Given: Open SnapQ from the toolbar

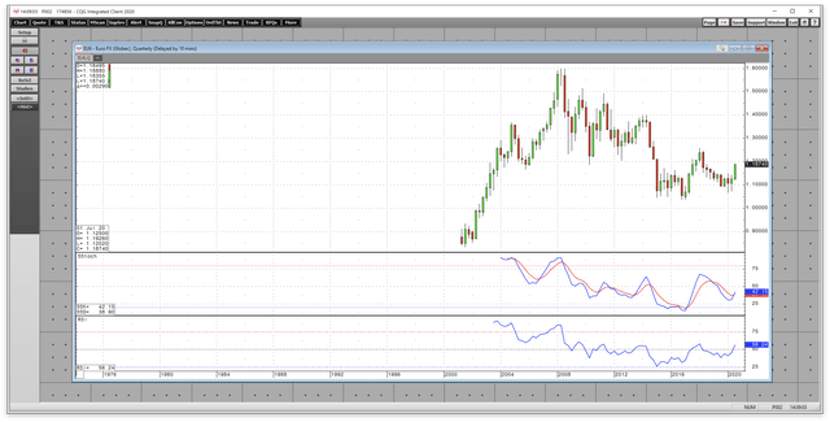Looking at the screenshot, I should 156,22.
